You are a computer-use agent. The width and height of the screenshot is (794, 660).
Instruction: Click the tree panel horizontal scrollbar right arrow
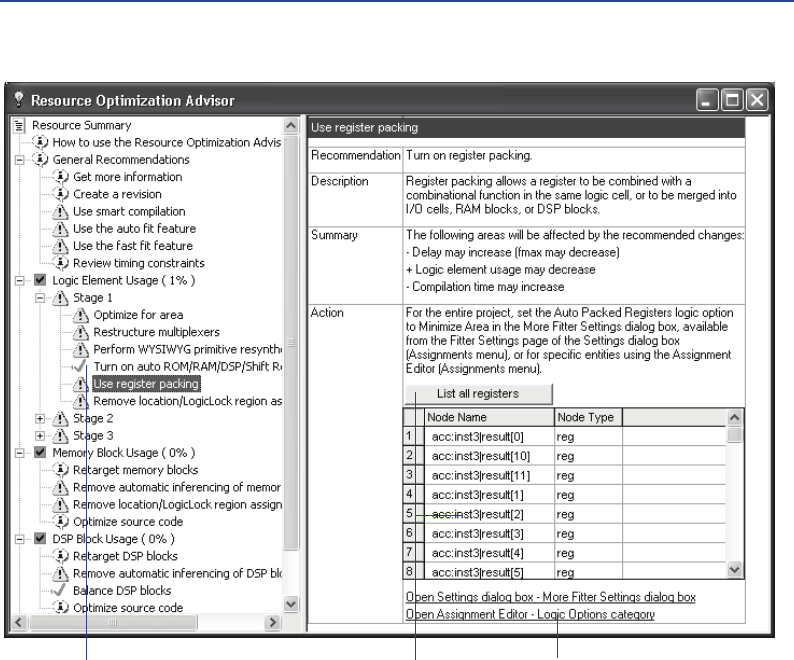click(271, 623)
